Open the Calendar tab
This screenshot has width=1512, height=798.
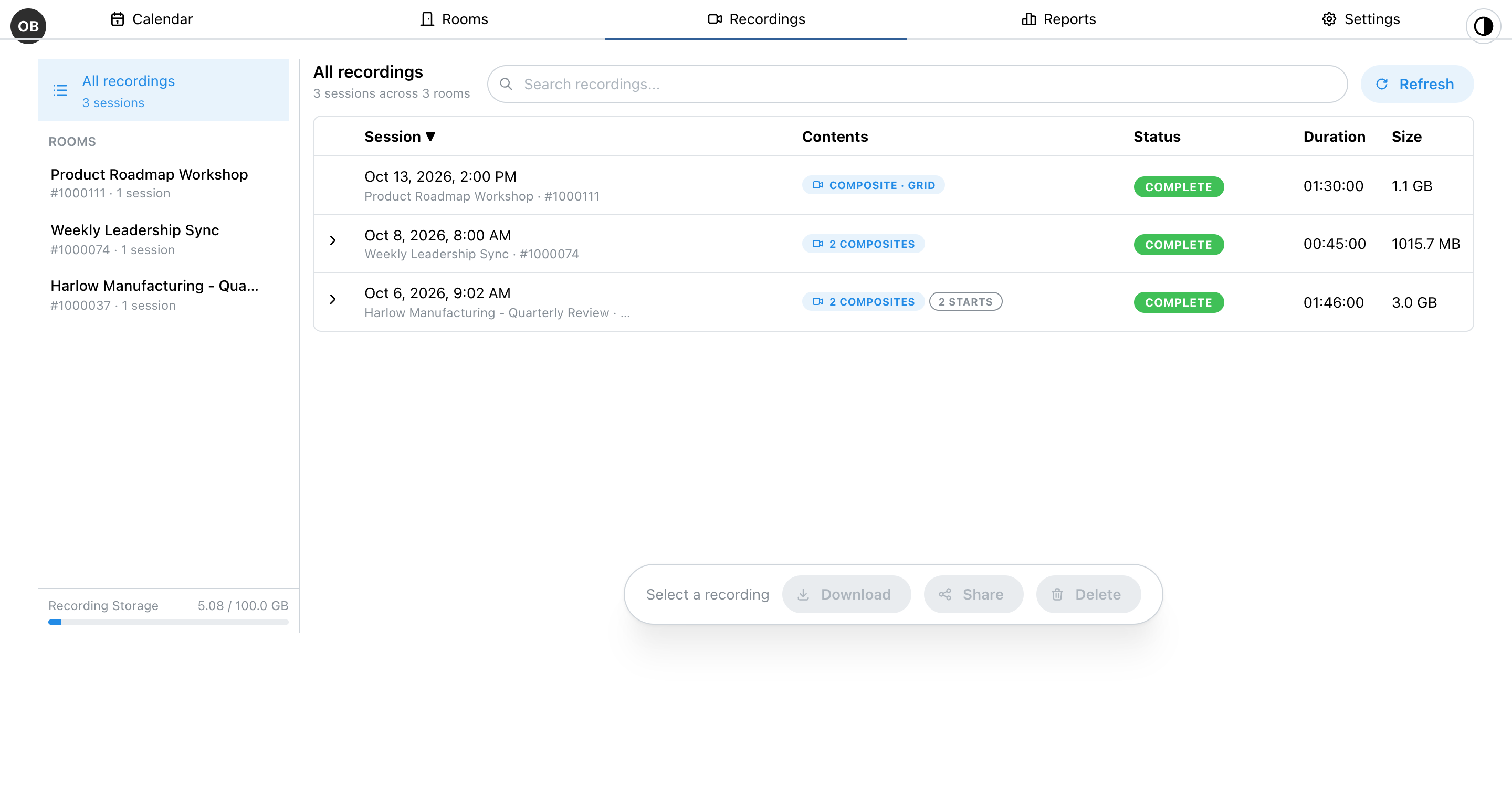click(151, 19)
